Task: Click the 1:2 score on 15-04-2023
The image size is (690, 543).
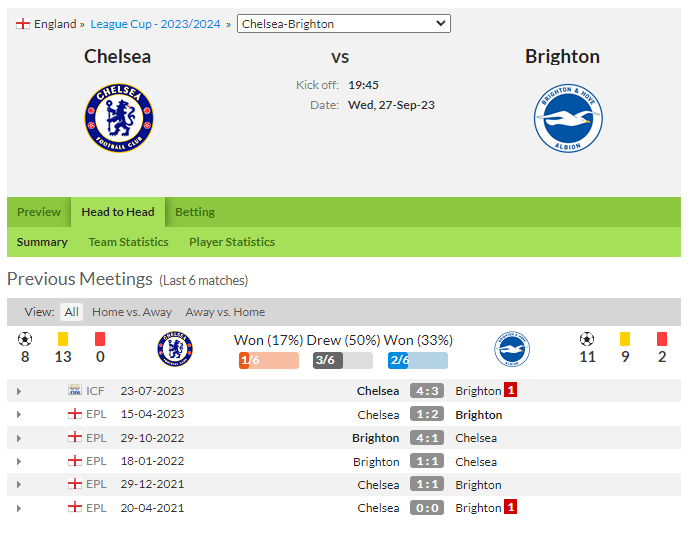Action: [x=427, y=414]
